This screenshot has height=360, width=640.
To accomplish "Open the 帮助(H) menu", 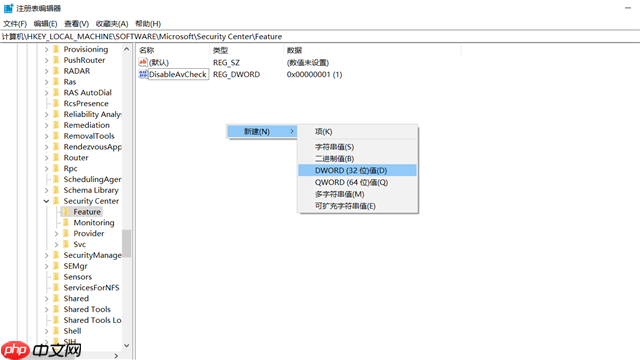I will (x=148, y=24).
